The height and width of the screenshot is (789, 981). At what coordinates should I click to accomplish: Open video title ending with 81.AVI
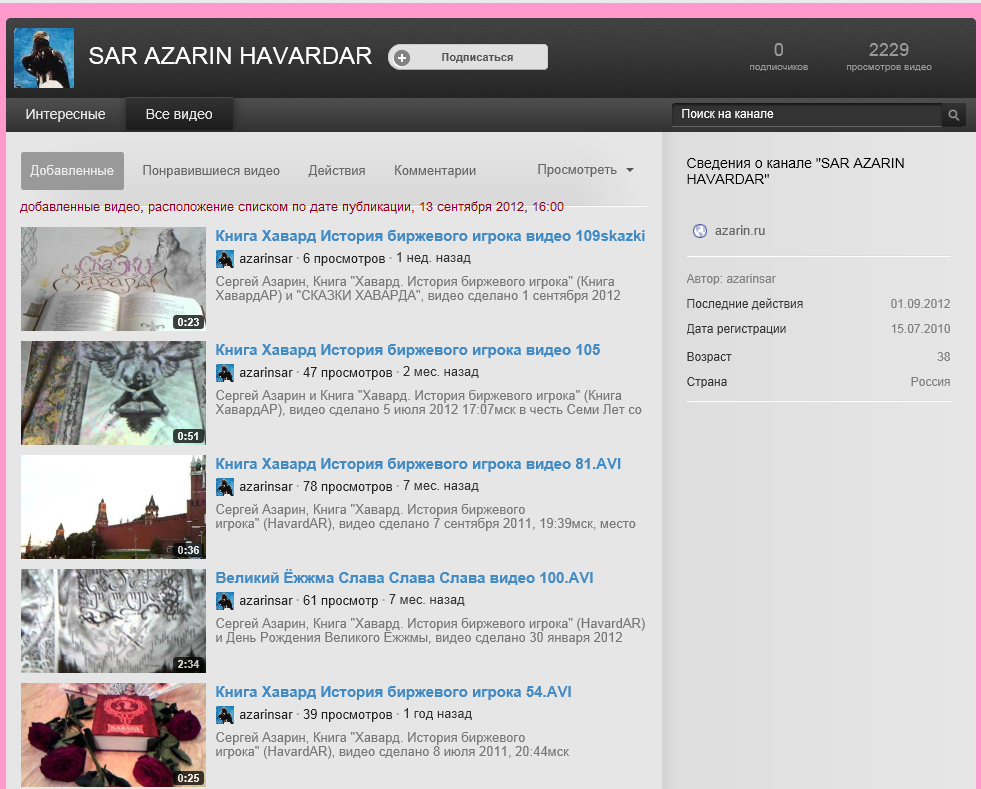click(419, 464)
